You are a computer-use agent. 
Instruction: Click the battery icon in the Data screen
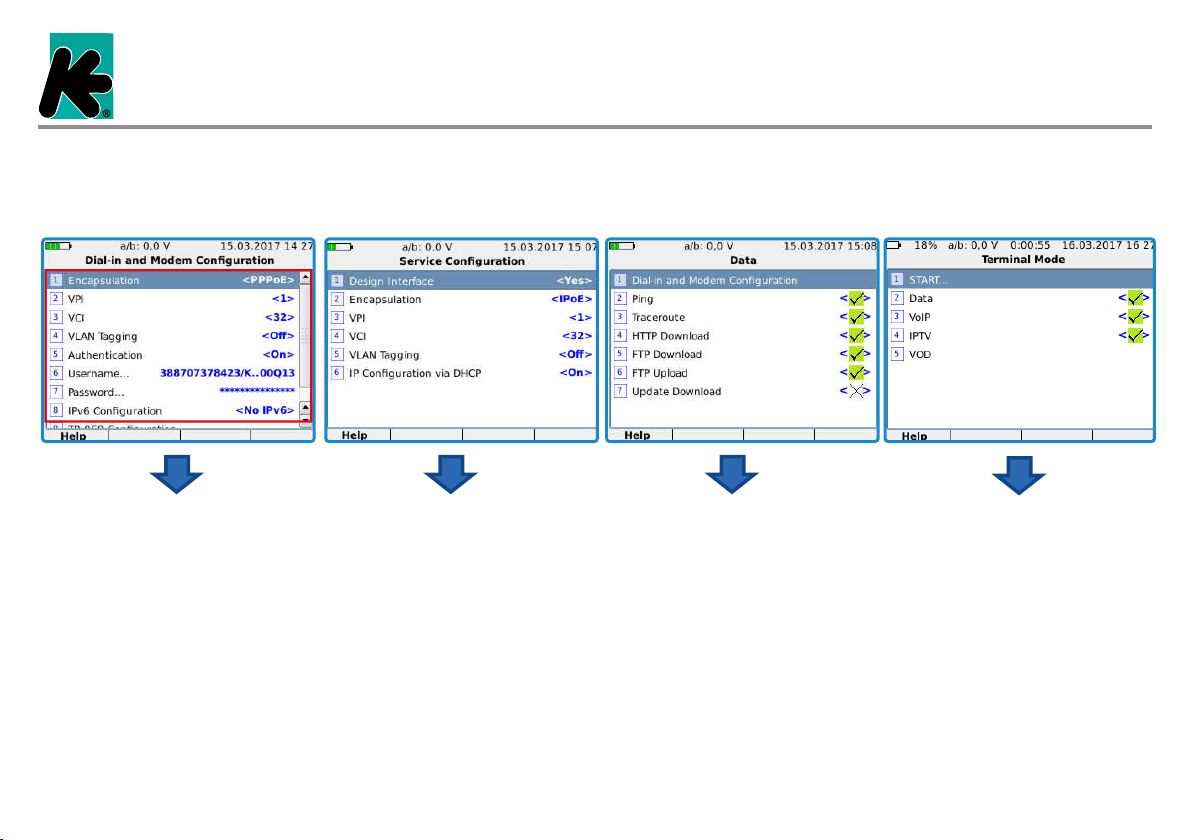[622, 246]
